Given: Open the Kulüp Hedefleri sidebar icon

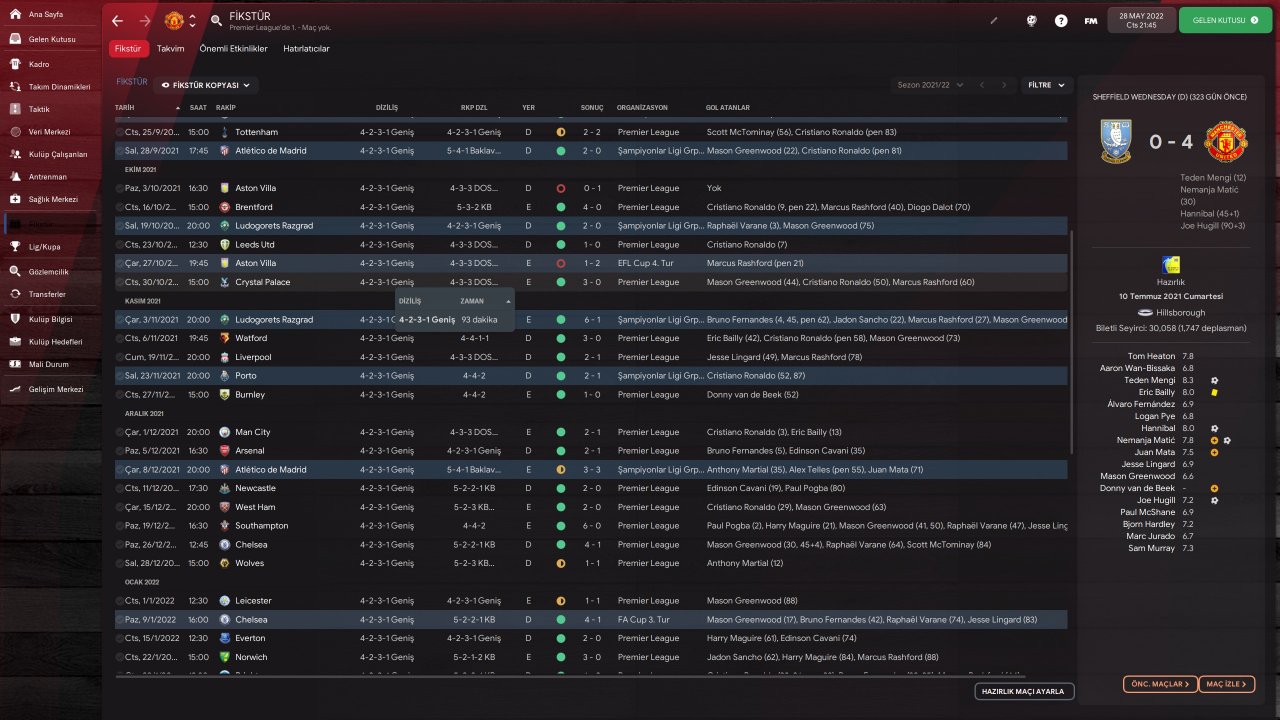Looking at the screenshot, I should pyautogui.click(x=16, y=342).
